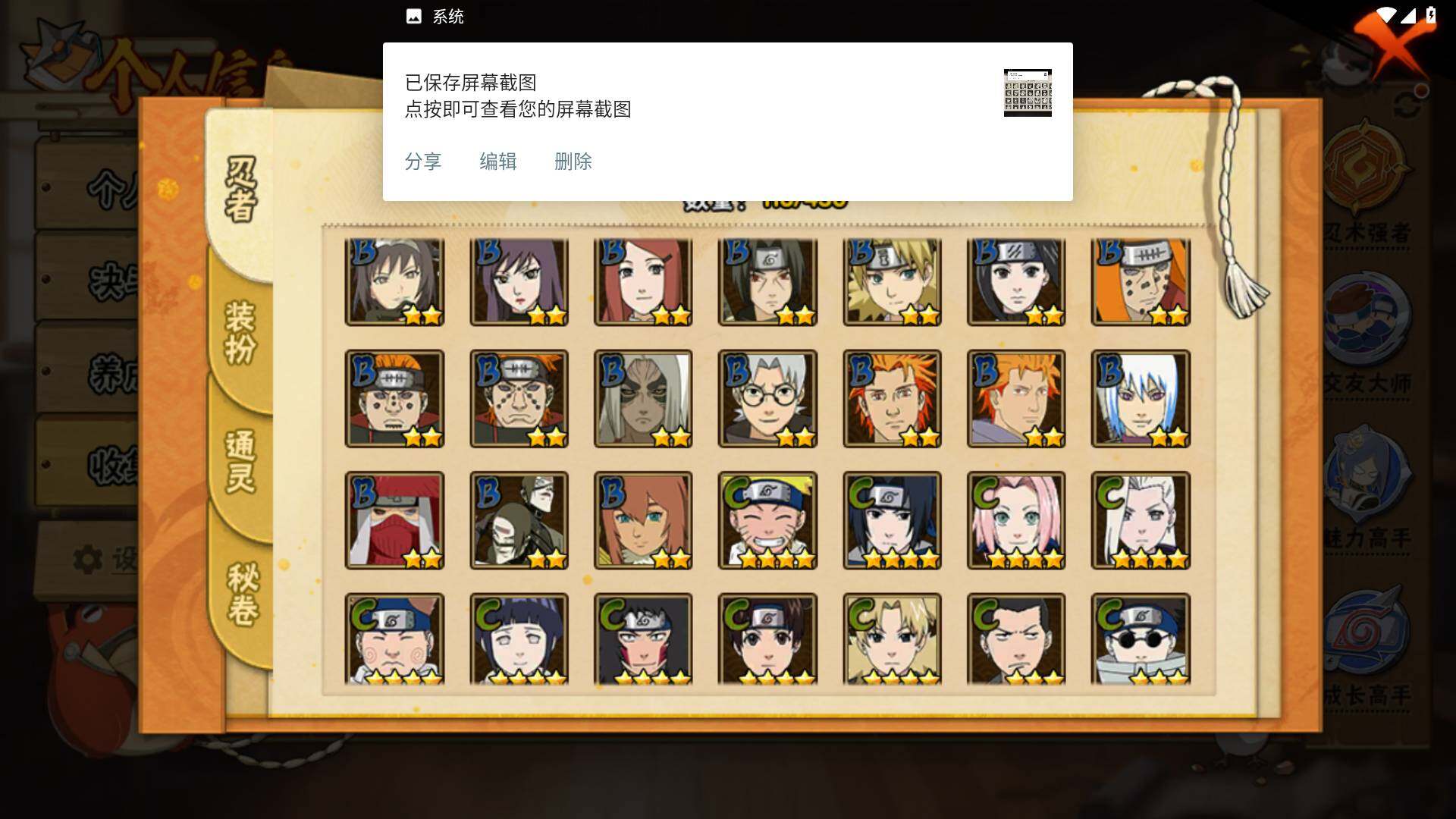Select the red-masked B-rank ninja portrait
The image size is (1456, 819).
(x=394, y=520)
